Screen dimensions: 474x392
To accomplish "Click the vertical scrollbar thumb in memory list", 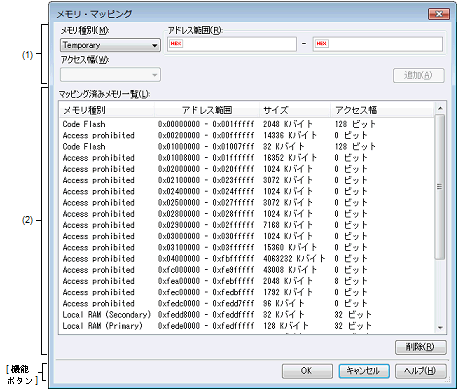I will (440, 187).
